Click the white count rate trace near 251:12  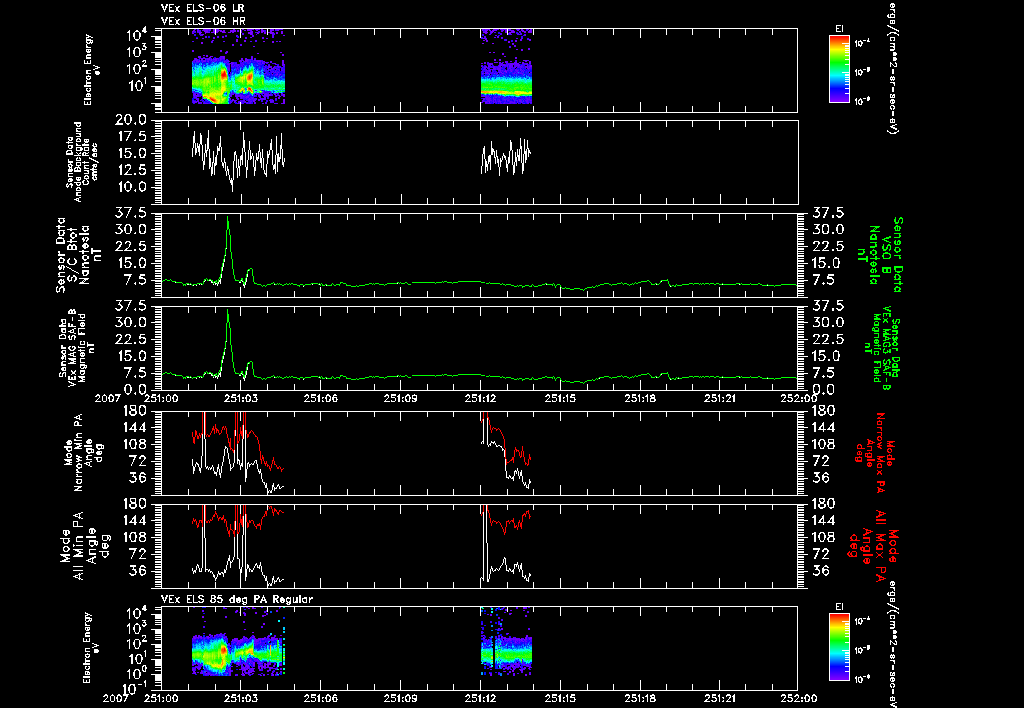click(506, 157)
